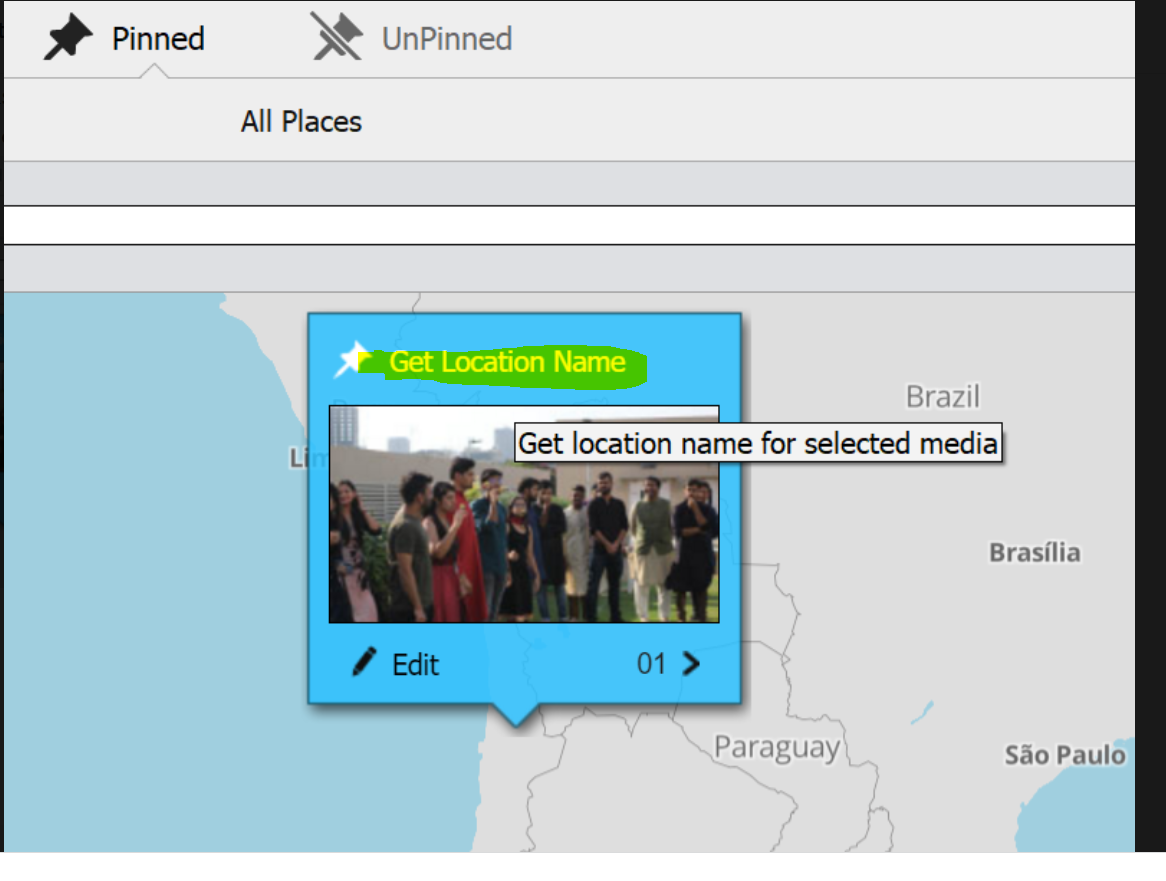Click the white pin icon inside the blue popup
The height and width of the screenshot is (881, 1166).
350,358
